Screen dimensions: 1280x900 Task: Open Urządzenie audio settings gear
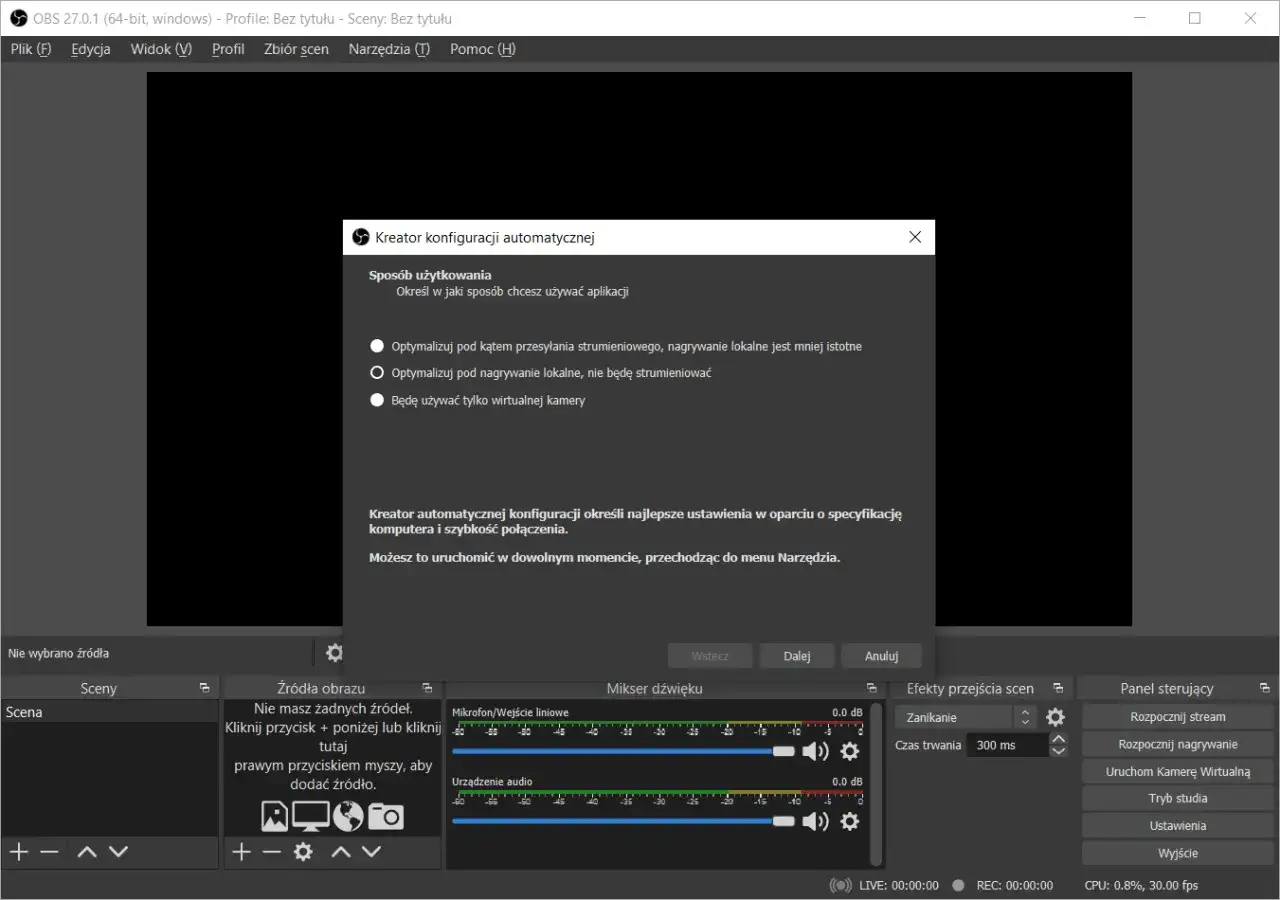850,821
